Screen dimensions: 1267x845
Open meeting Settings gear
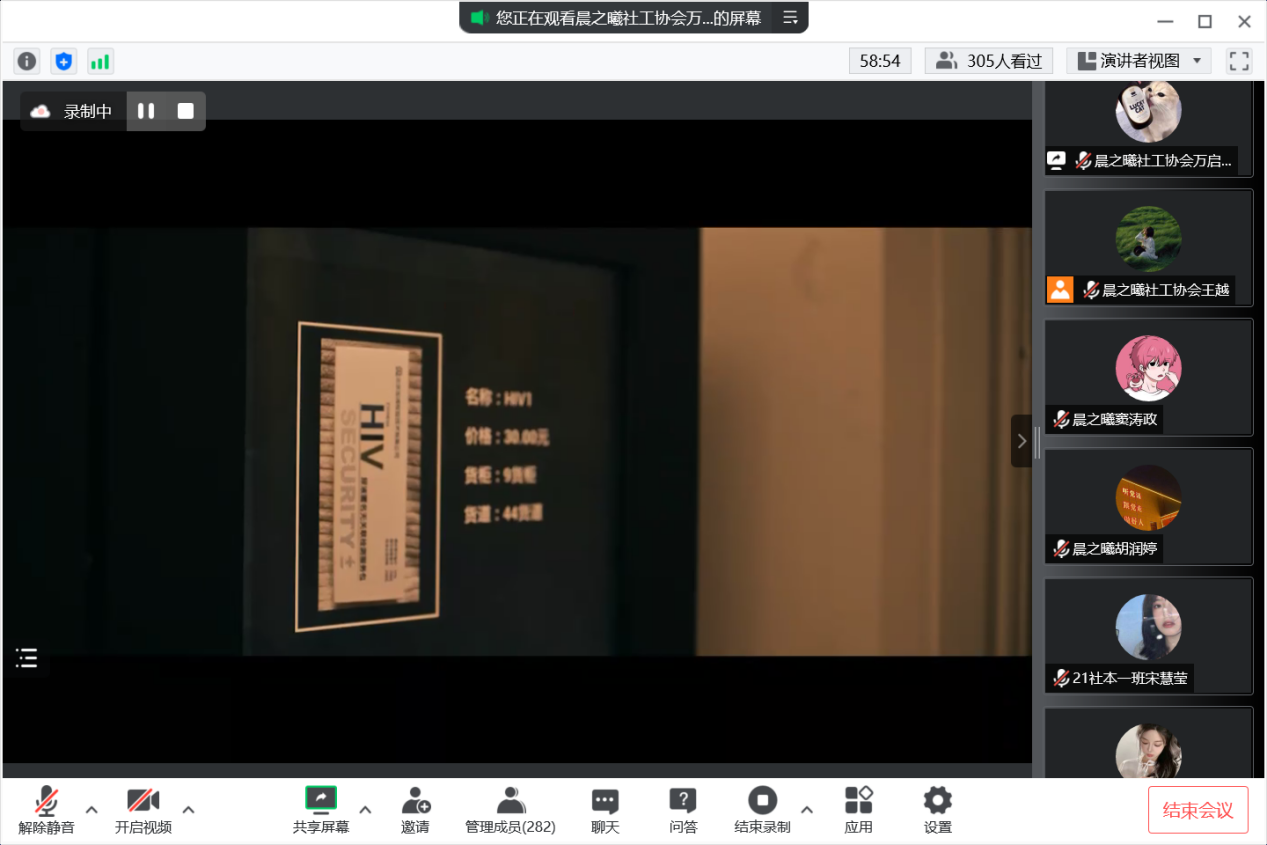click(937, 809)
